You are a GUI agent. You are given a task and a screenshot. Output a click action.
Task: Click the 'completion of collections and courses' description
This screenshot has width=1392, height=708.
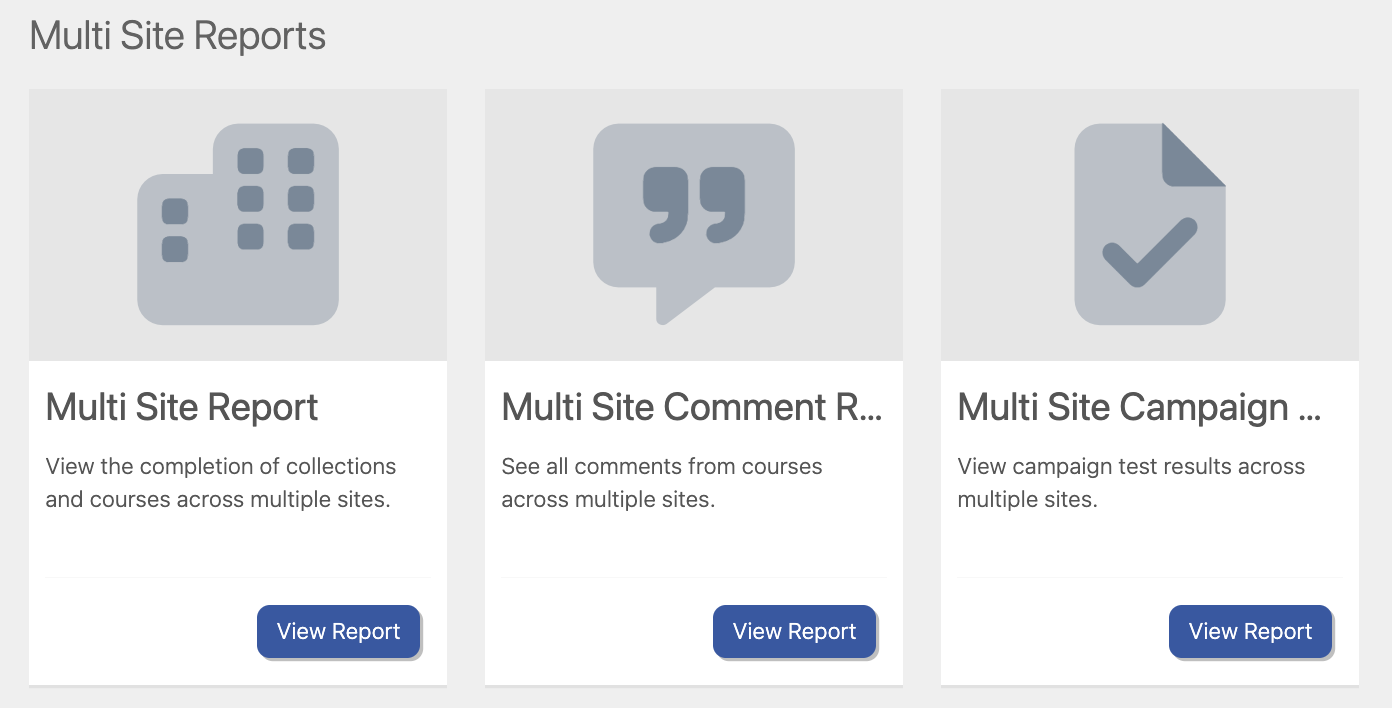[221, 483]
